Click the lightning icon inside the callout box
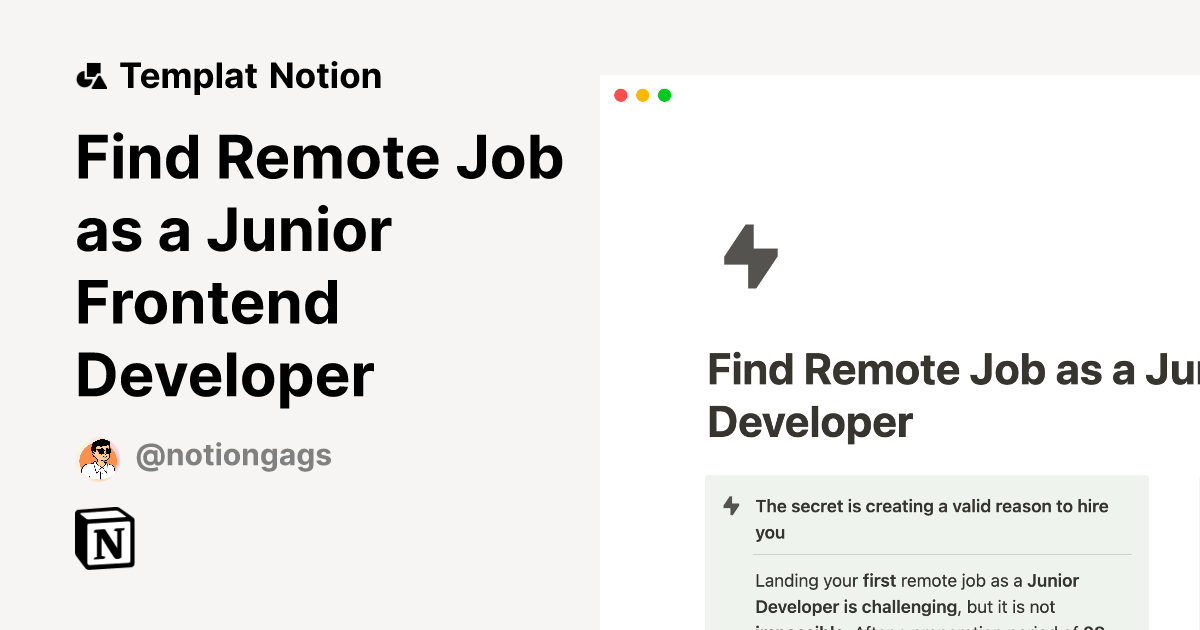The height and width of the screenshot is (630, 1200). pos(729,505)
